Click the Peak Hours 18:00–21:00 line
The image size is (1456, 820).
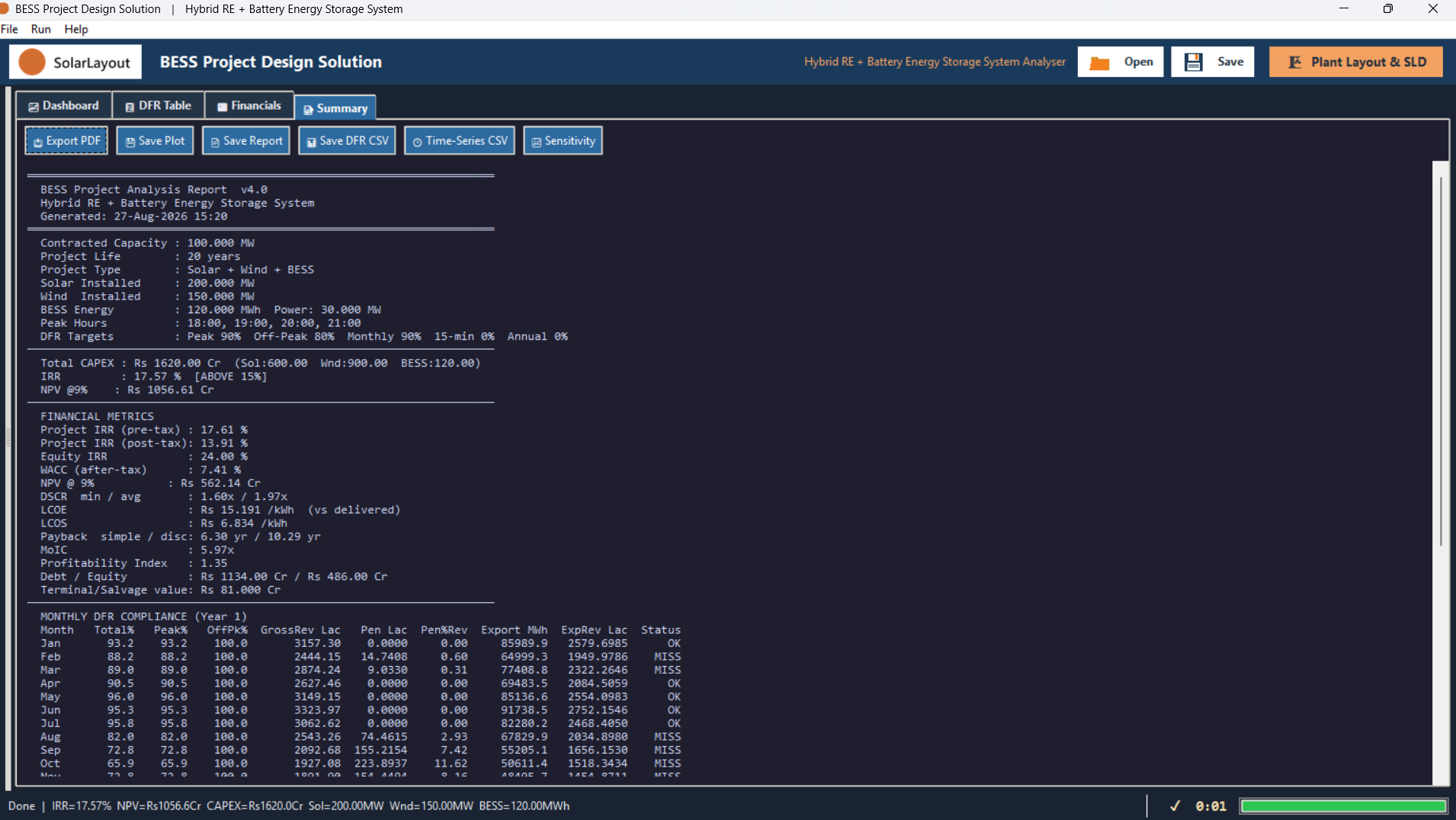click(200, 323)
